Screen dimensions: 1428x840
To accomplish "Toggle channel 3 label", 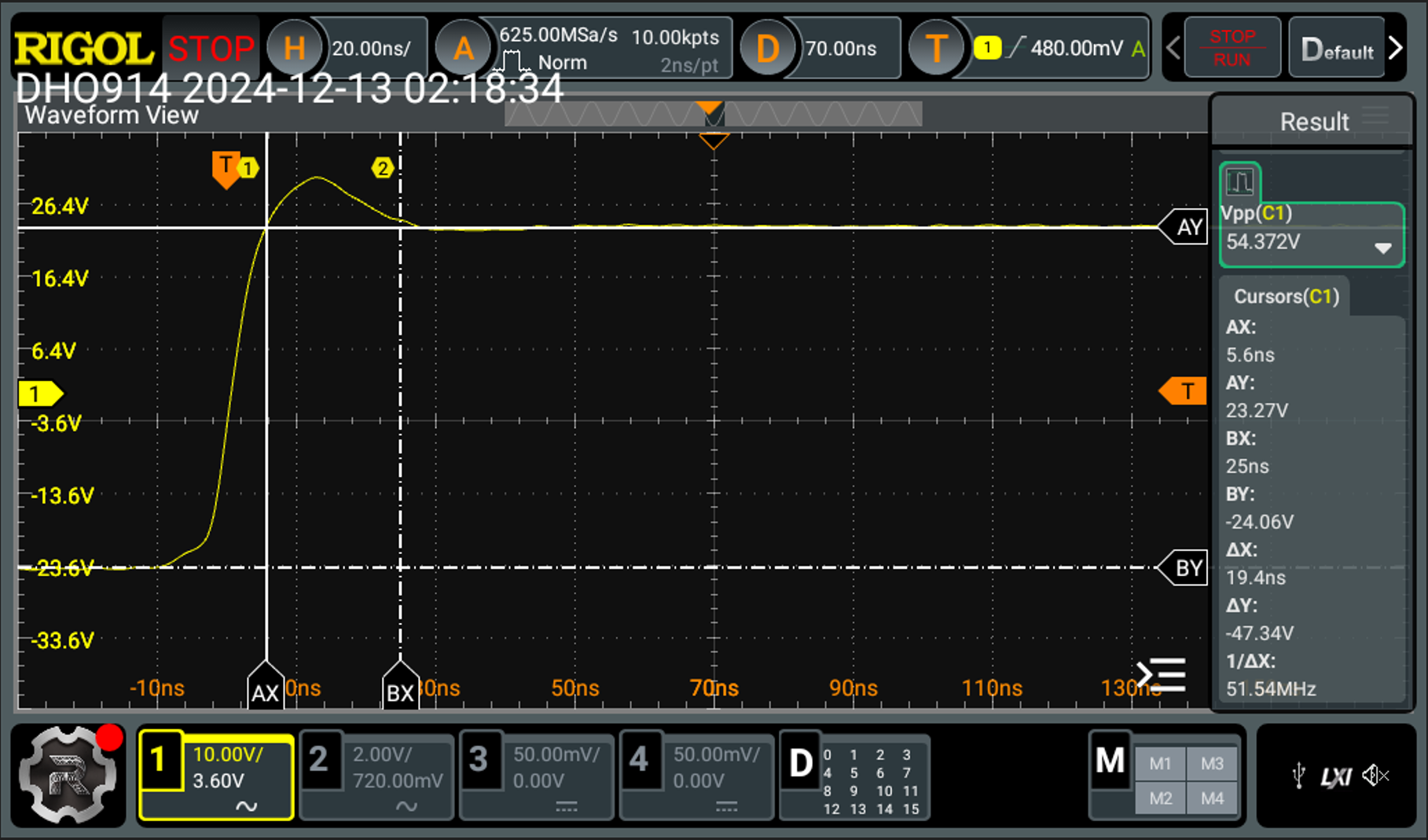I will [x=479, y=760].
